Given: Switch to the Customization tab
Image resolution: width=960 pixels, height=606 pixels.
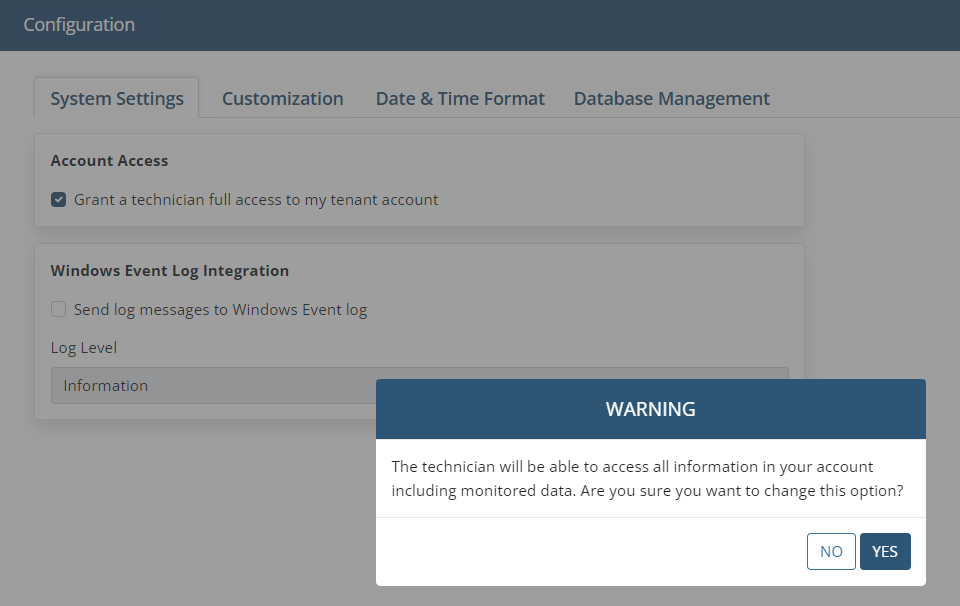Looking at the screenshot, I should click(x=282, y=99).
